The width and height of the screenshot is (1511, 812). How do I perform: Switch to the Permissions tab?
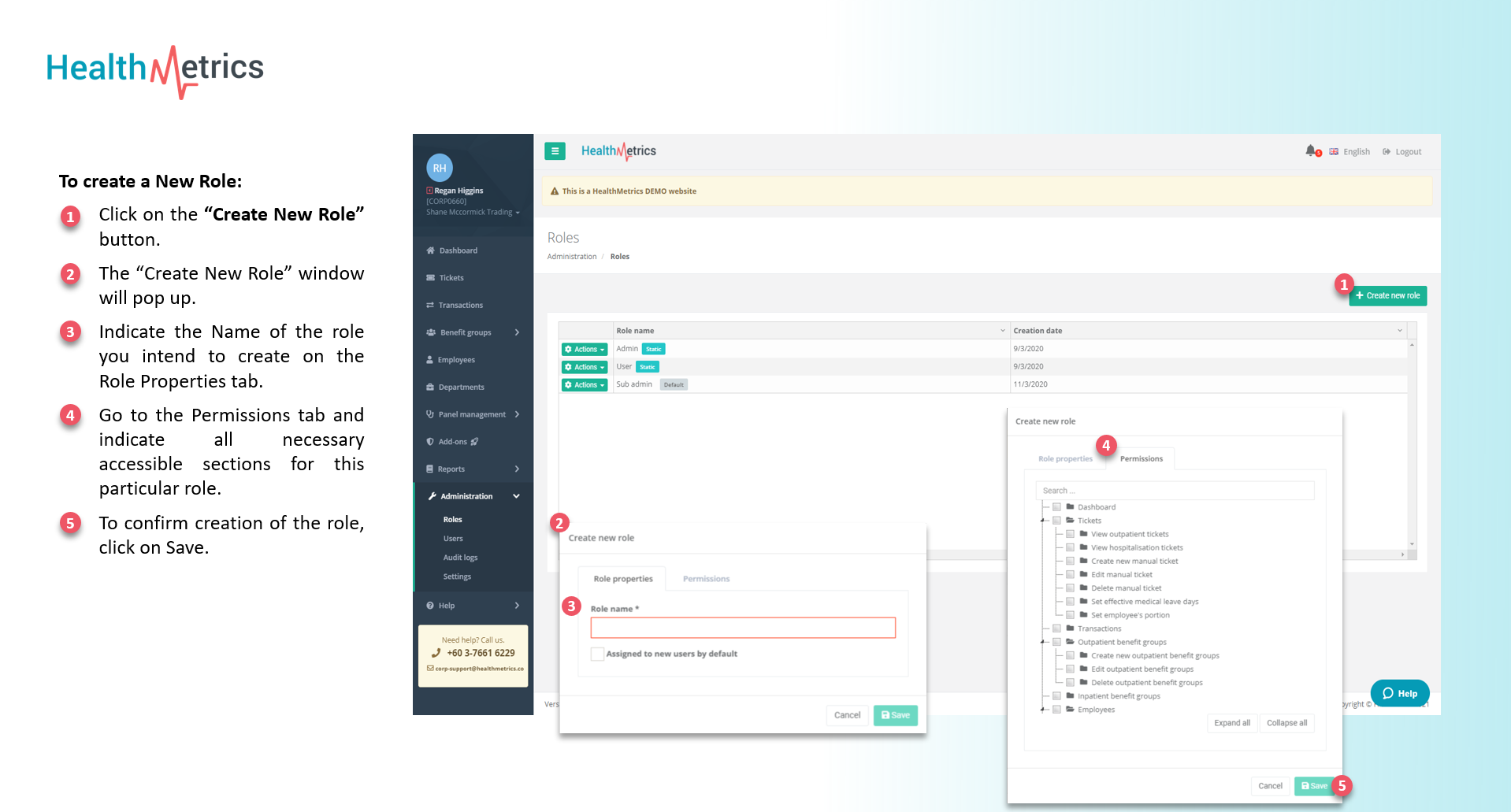pos(706,579)
